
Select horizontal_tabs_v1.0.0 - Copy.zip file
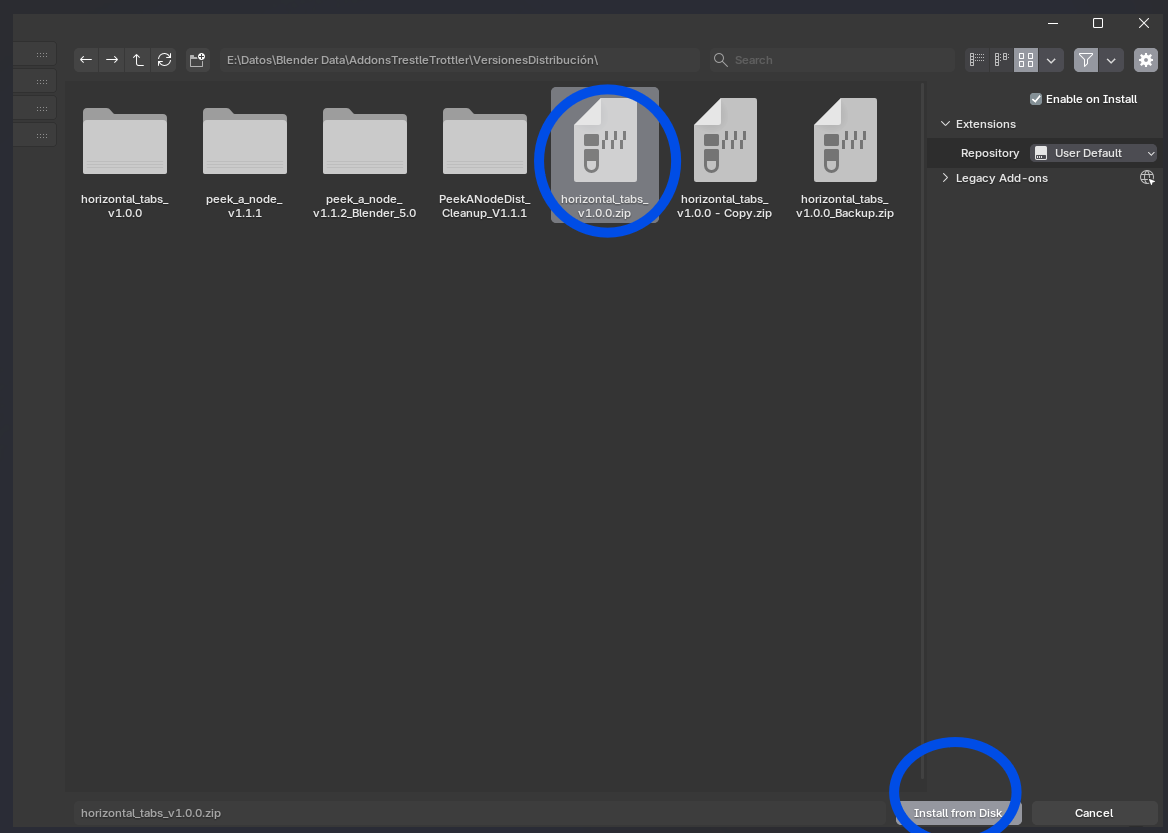point(725,154)
